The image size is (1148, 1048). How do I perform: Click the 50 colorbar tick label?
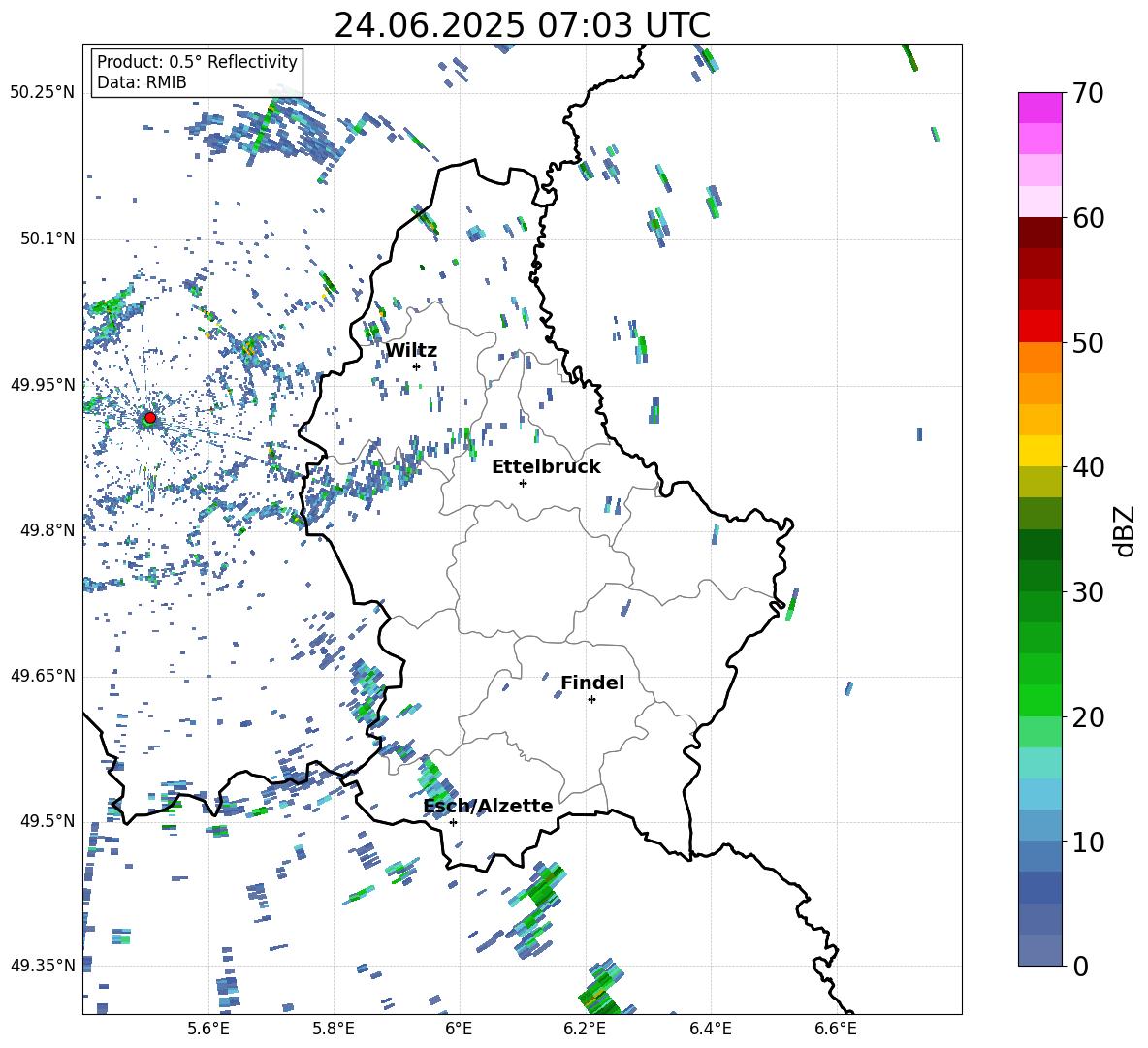(1088, 342)
